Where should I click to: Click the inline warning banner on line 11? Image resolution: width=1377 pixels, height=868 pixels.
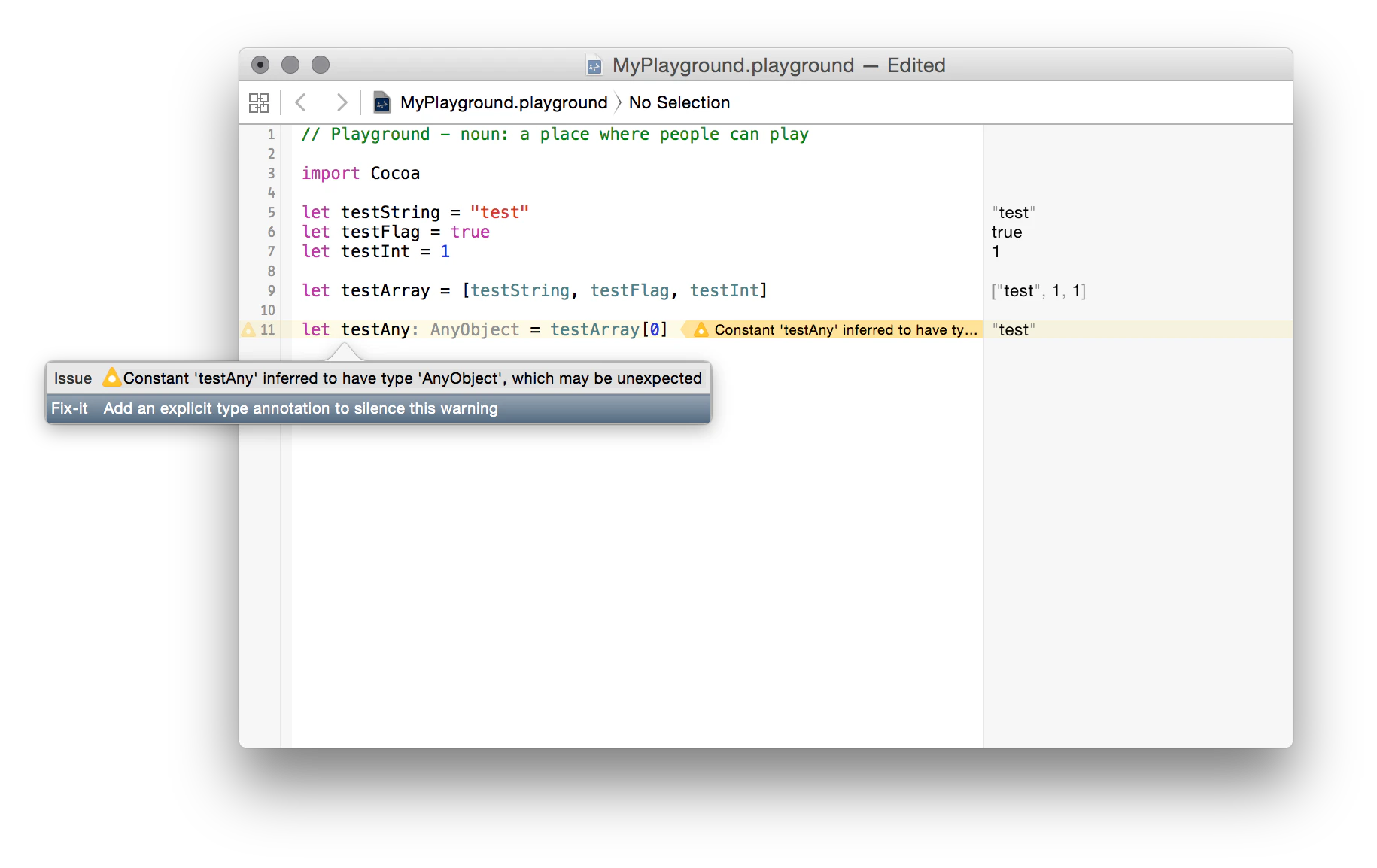click(x=831, y=329)
